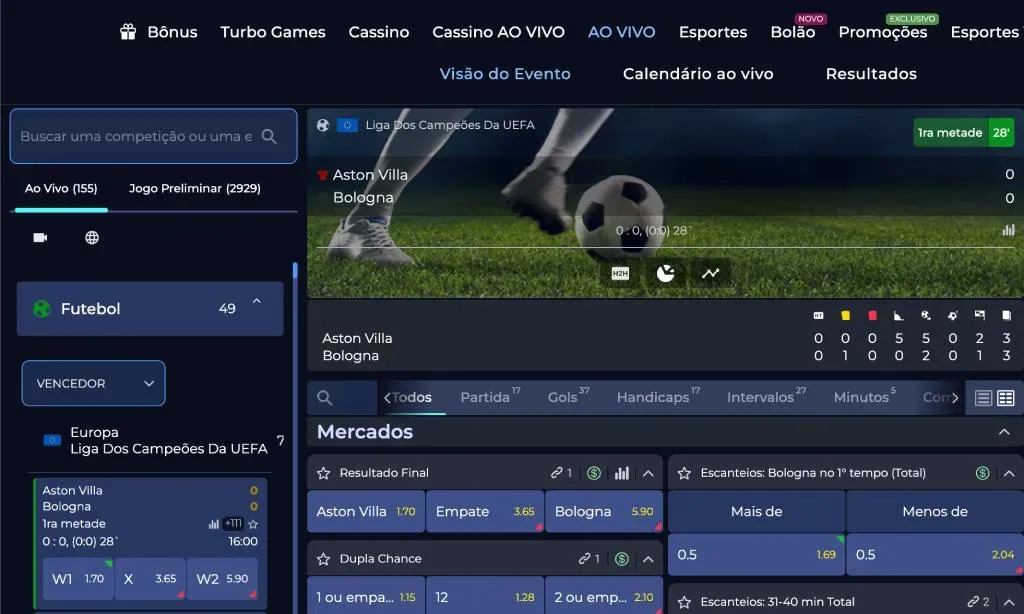The width and height of the screenshot is (1024, 614).
Task: Collapse Escanteios Bologna no 1º tempo market
Action: [1009, 474]
